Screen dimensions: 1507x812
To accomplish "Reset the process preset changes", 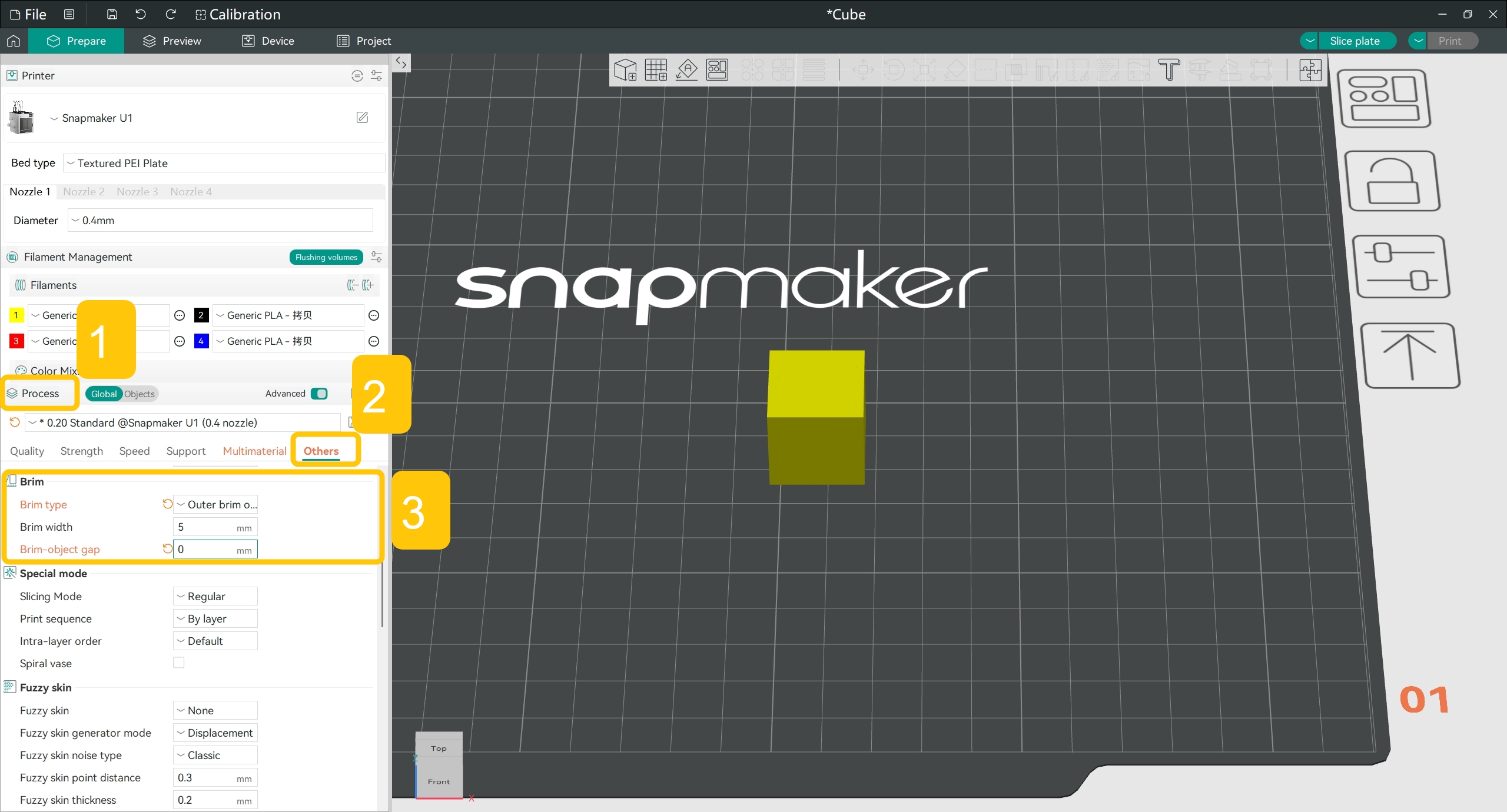I will pos(15,422).
